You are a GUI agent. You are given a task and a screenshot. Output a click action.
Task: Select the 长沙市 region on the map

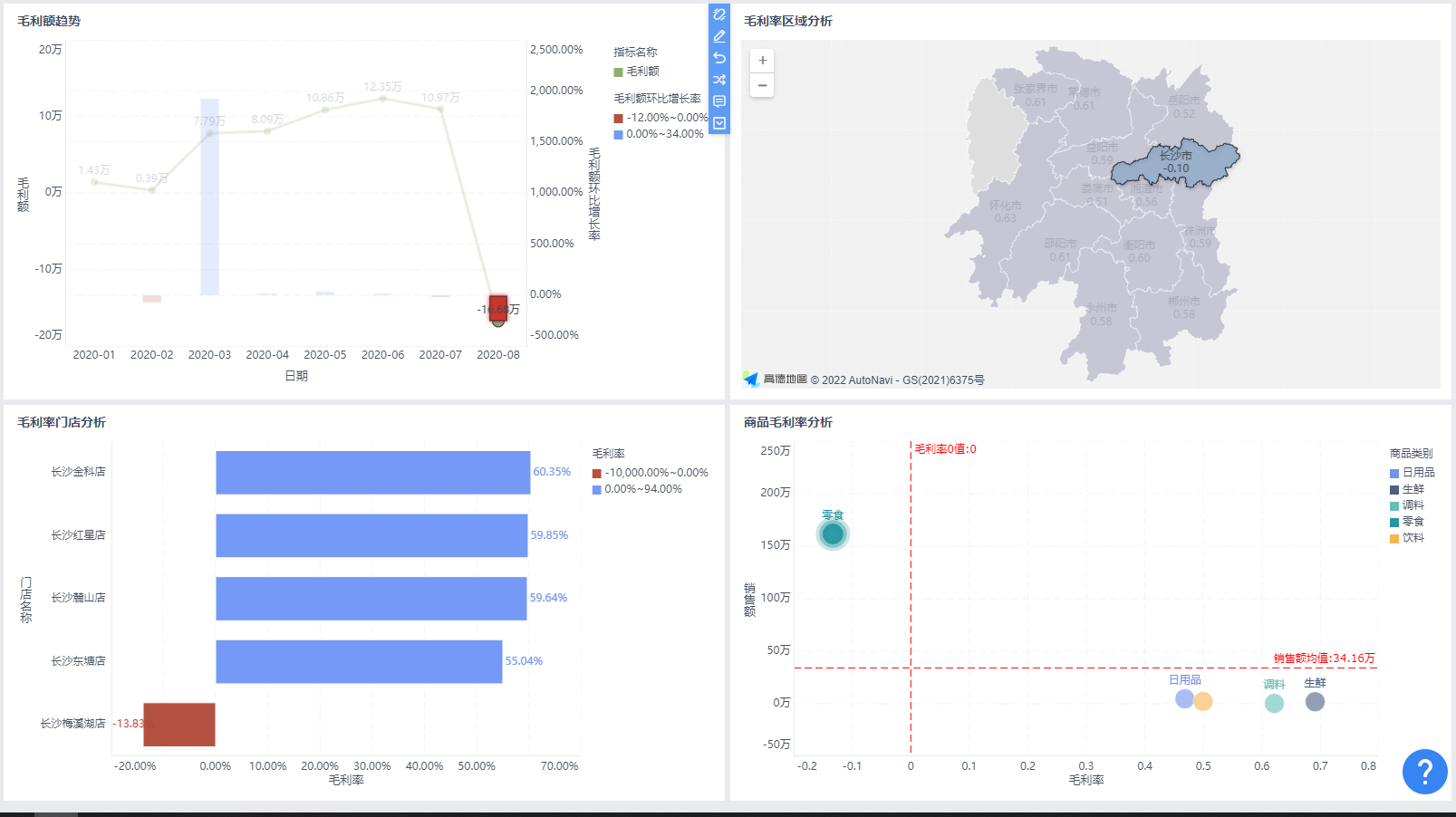pos(1175,163)
